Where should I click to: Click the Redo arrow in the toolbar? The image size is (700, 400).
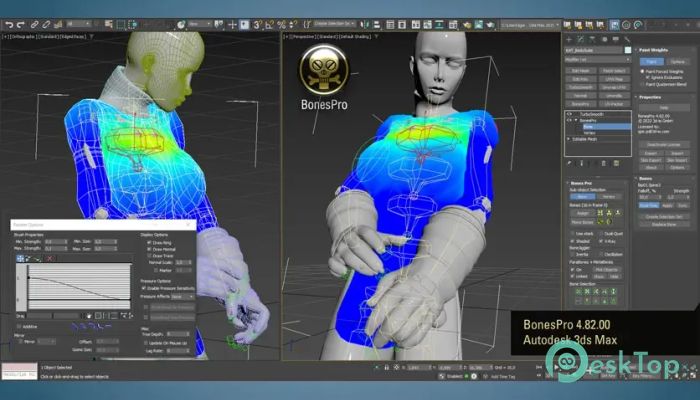click(20, 25)
